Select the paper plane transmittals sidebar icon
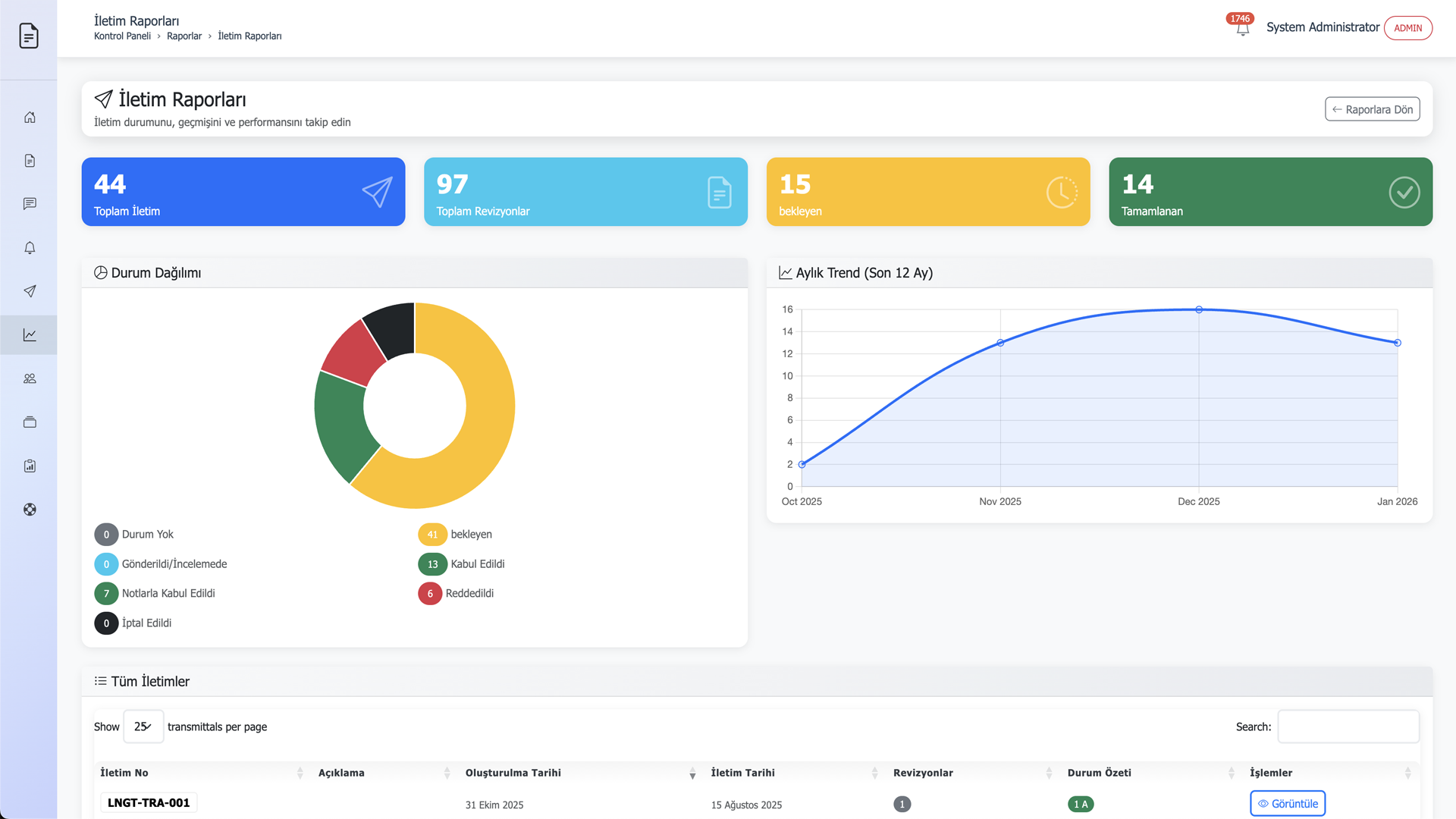The width and height of the screenshot is (1456, 819). pyautogui.click(x=30, y=291)
